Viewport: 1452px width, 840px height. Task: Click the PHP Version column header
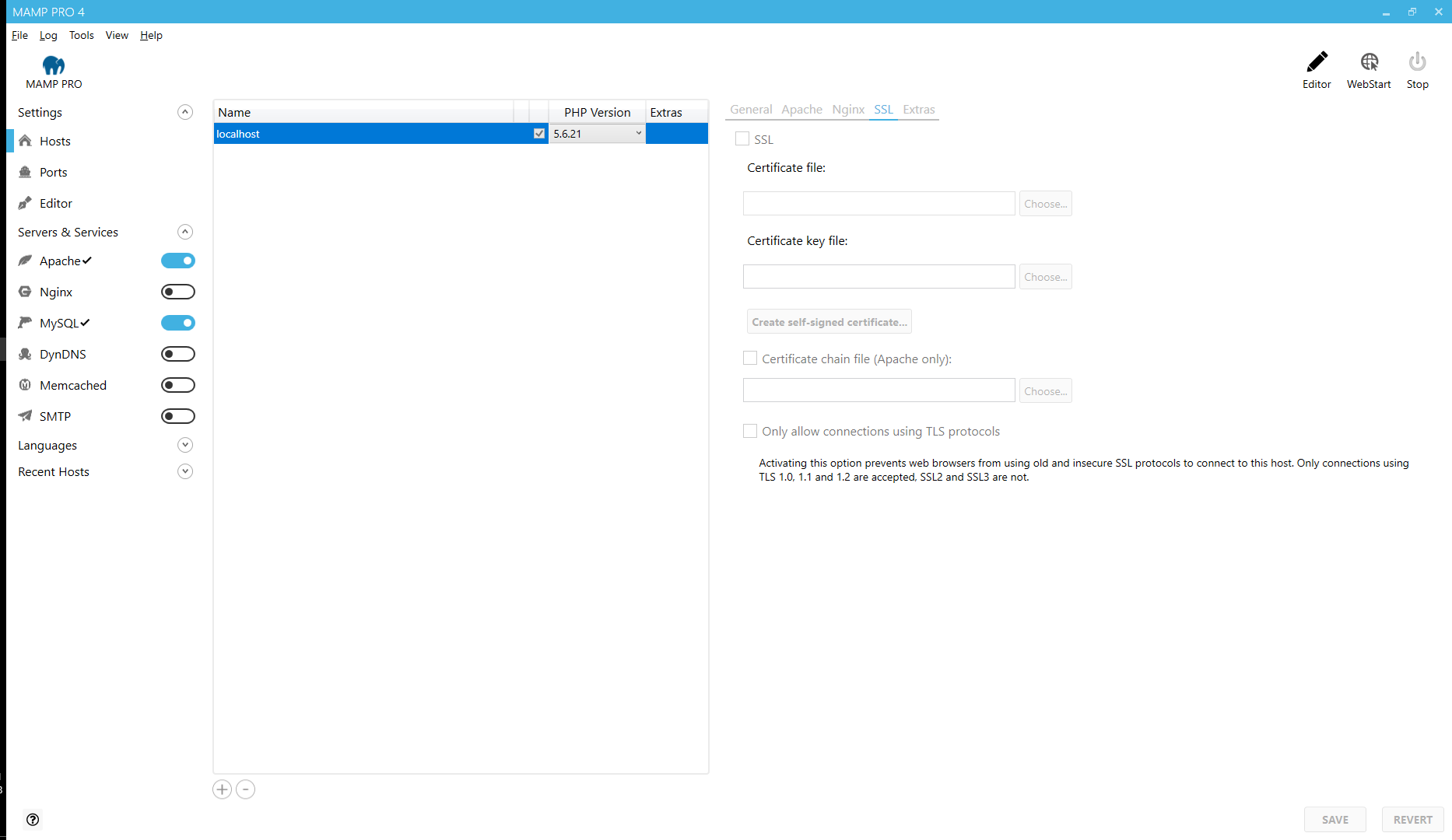tap(597, 112)
